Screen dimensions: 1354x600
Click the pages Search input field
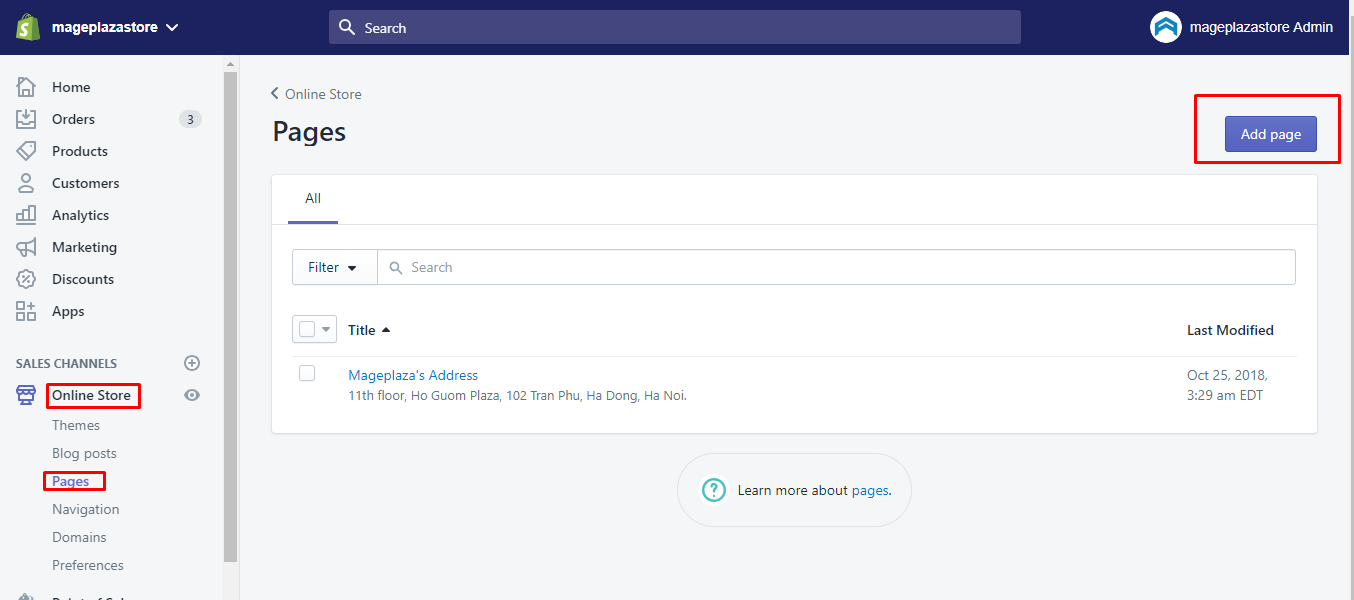pyautogui.click(x=836, y=267)
